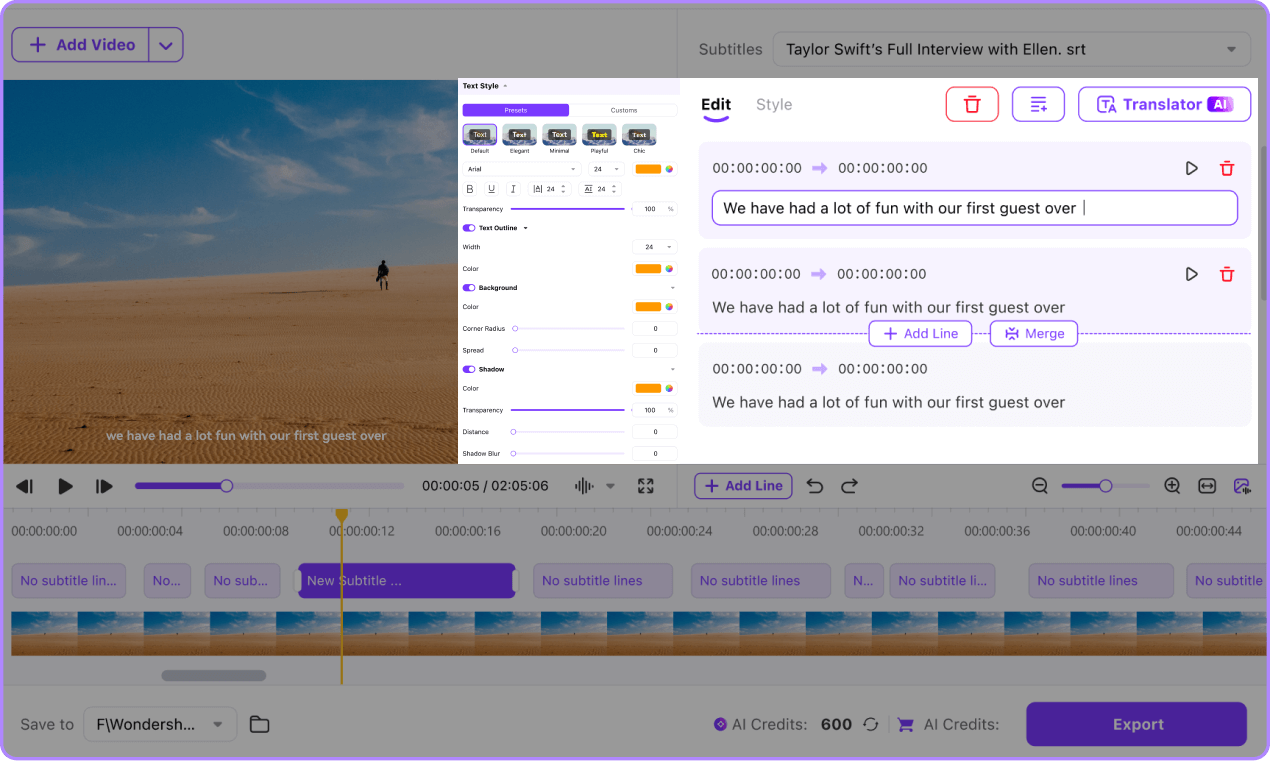Merge the two subtitle lines
This screenshot has width=1270, height=761.
point(1034,333)
